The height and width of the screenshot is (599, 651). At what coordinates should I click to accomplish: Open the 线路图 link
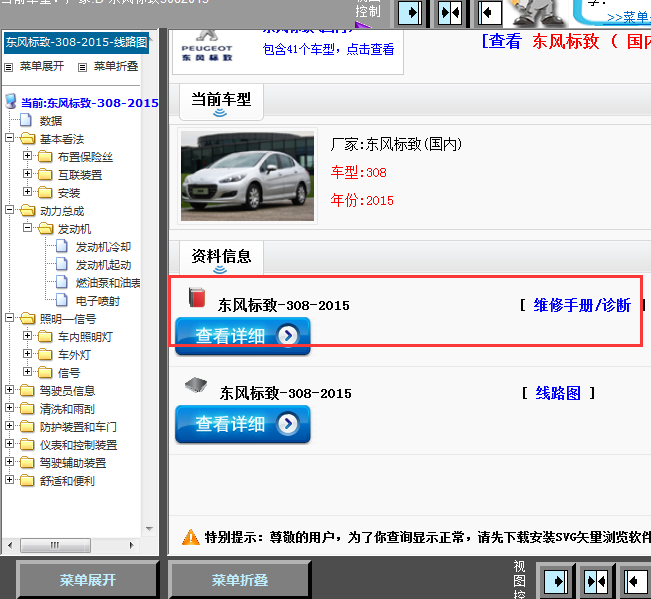coord(558,393)
